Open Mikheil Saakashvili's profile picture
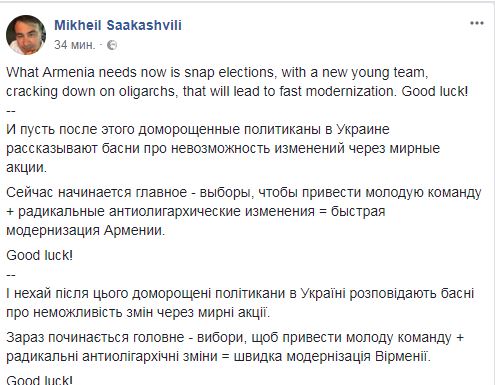495x385 pixels. (26, 35)
